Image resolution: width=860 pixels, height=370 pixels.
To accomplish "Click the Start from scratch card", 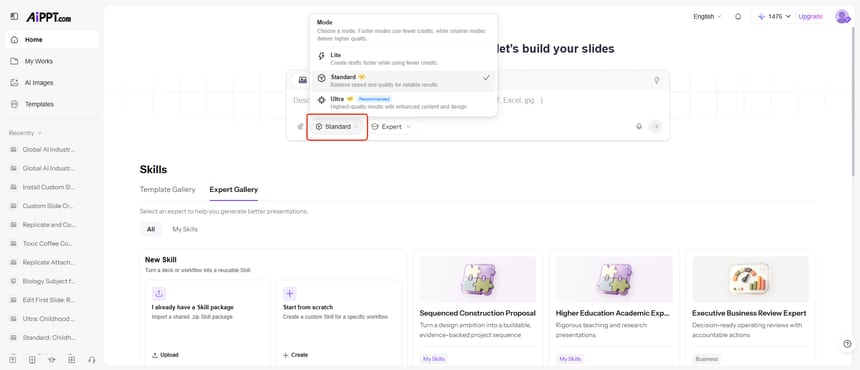I will (x=339, y=322).
